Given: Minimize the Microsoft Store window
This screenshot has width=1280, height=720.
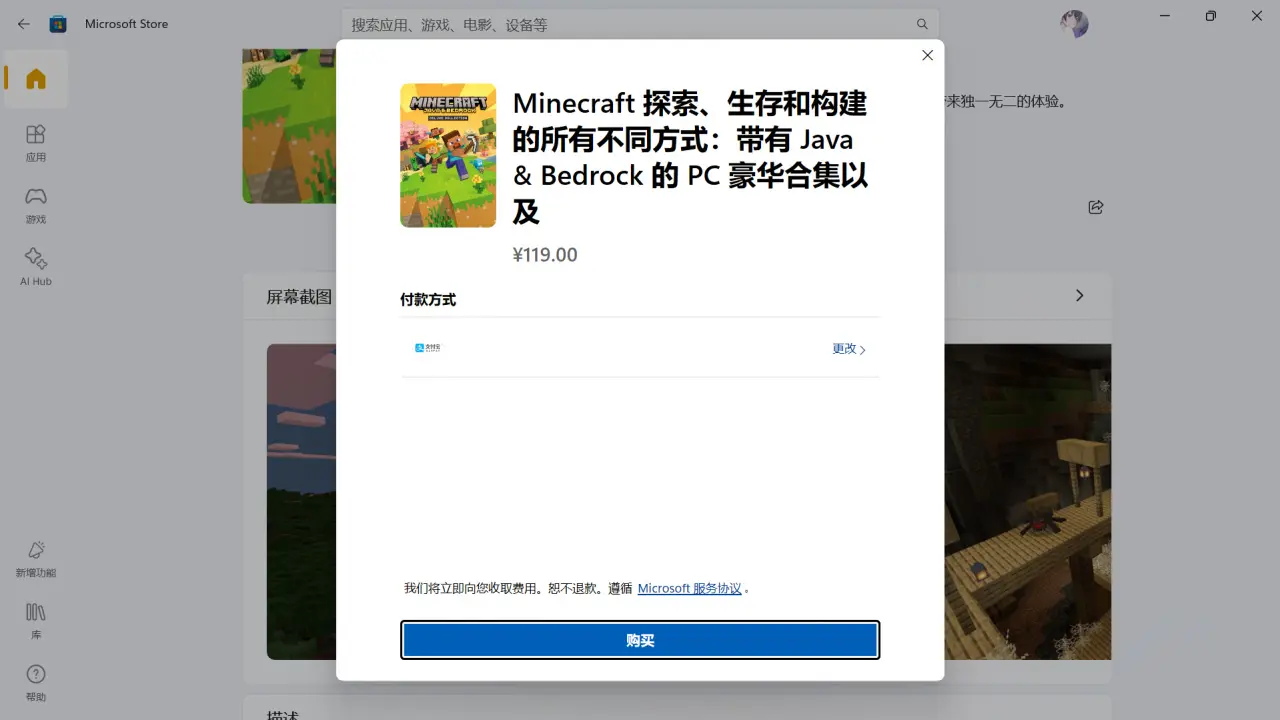Looking at the screenshot, I should [x=1165, y=16].
